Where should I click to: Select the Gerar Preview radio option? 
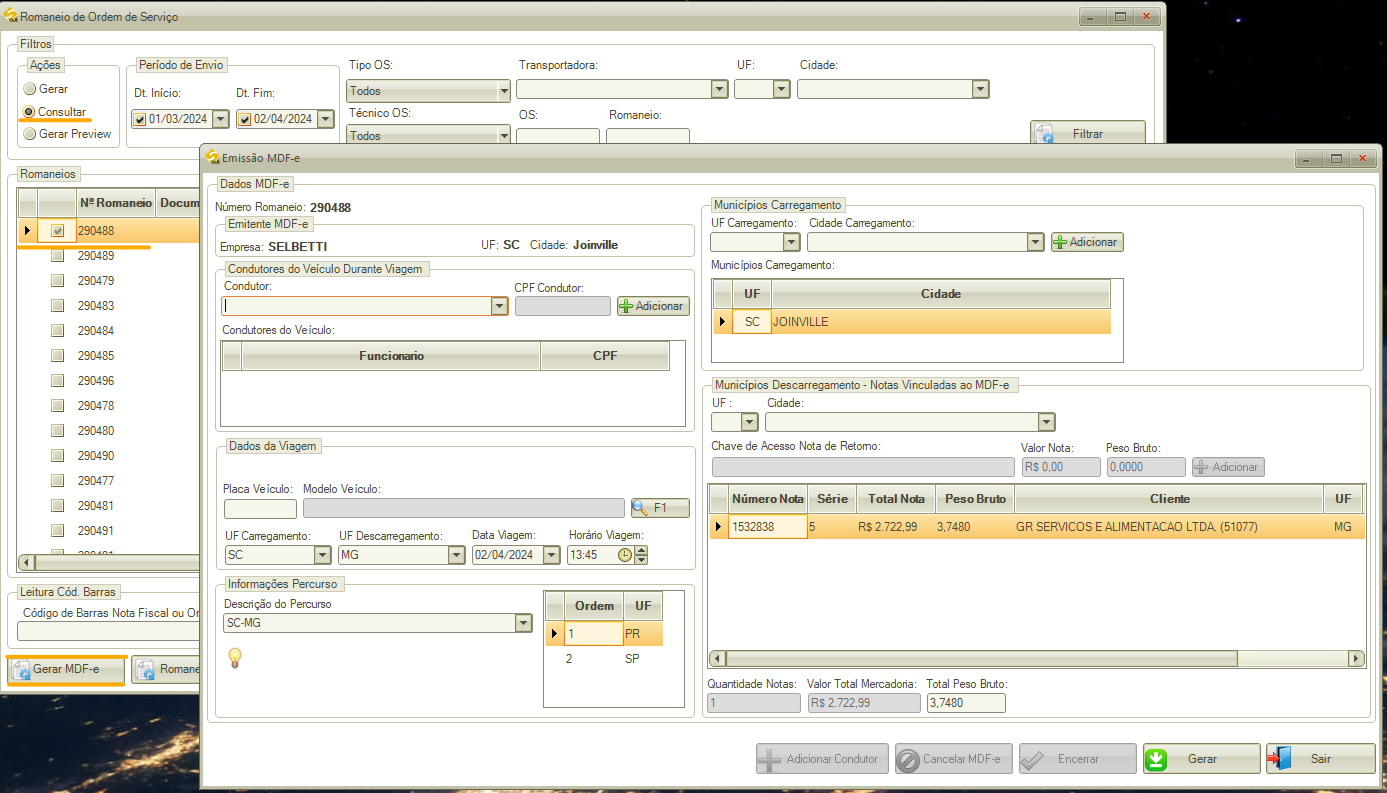click(29, 134)
